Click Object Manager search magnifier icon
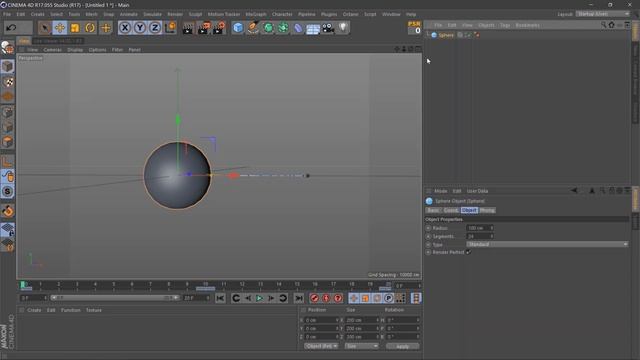The image size is (640, 360). tap(603, 25)
